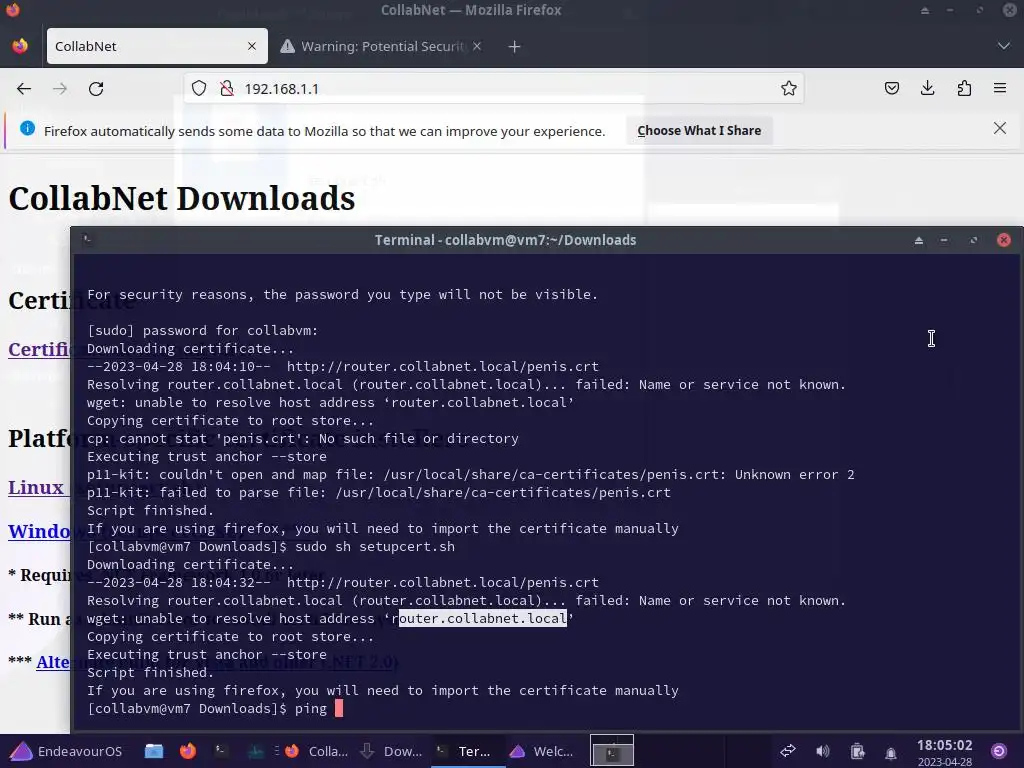Click 'sudo sh setupcert.sh' command line
This screenshot has width=1024, height=768.
(x=375, y=547)
